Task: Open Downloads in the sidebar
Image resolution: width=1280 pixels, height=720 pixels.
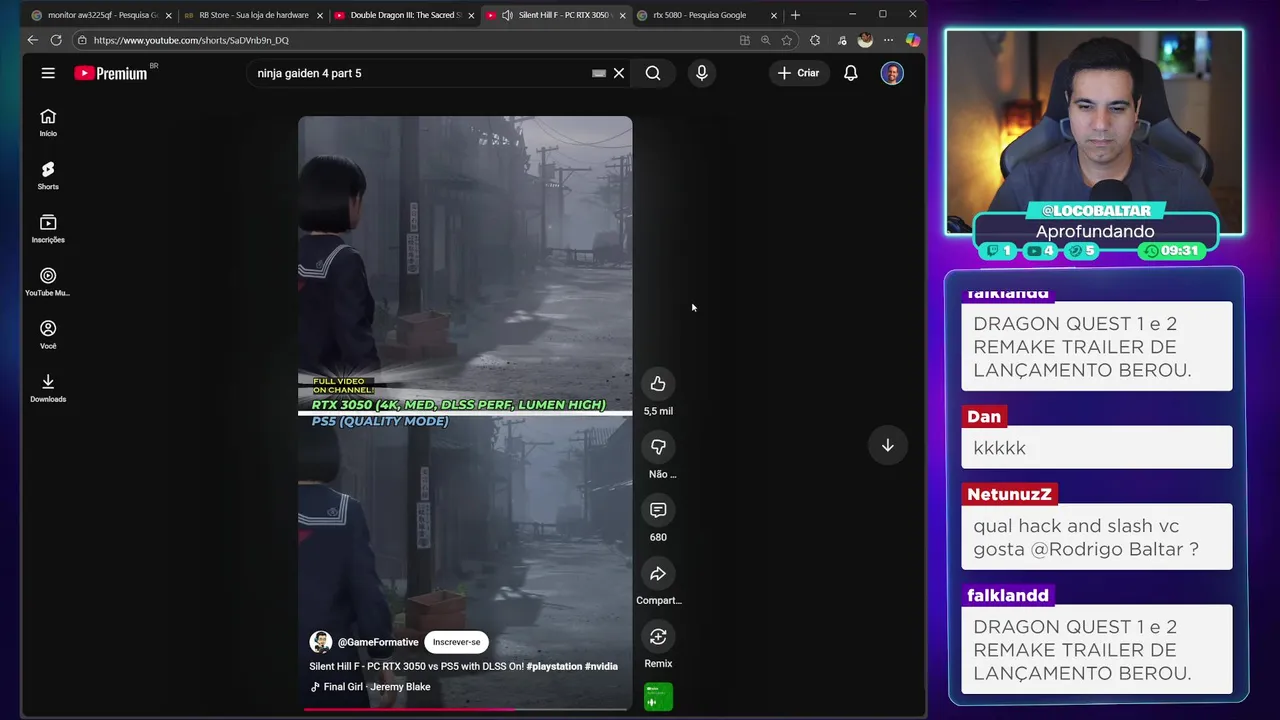Action: (x=48, y=388)
